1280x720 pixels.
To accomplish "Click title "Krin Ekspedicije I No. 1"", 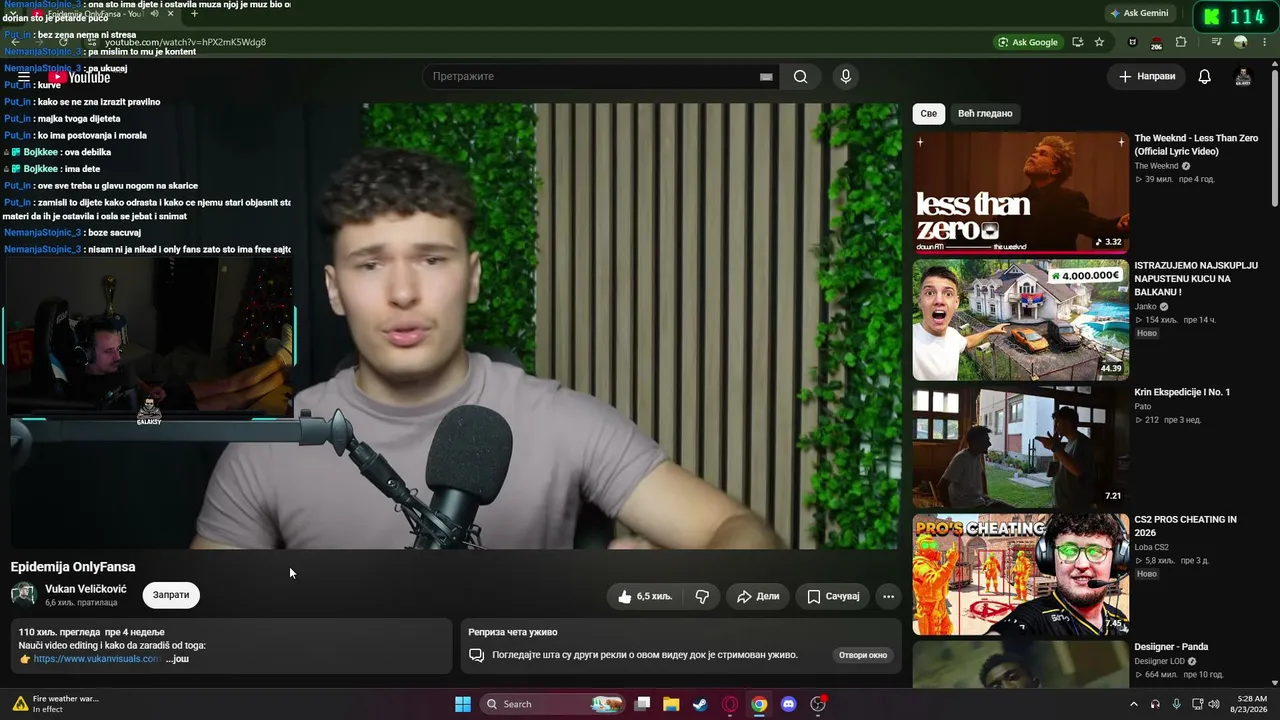I will [x=1182, y=392].
